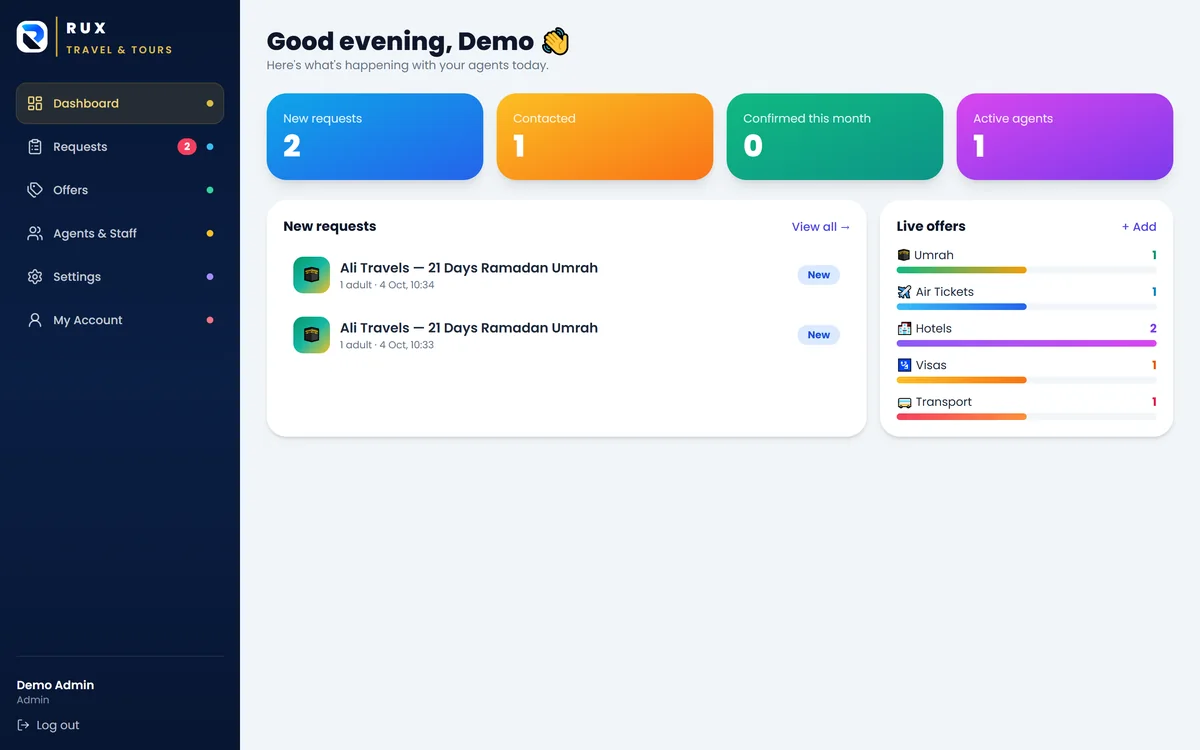Go to the Offers section
Viewport: 1200px width, 750px height.
tap(120, 190)
